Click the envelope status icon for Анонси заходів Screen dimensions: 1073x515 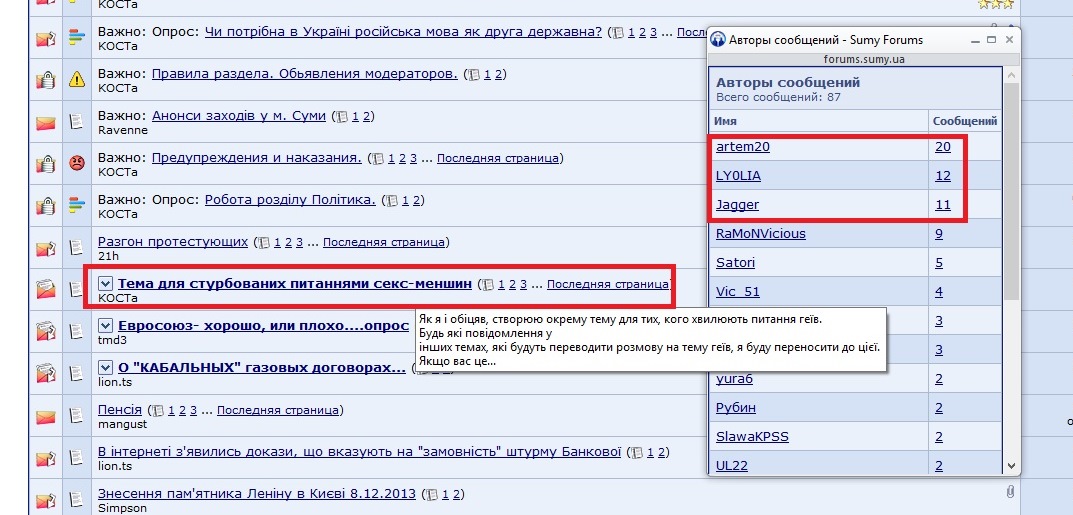(45, 122)
